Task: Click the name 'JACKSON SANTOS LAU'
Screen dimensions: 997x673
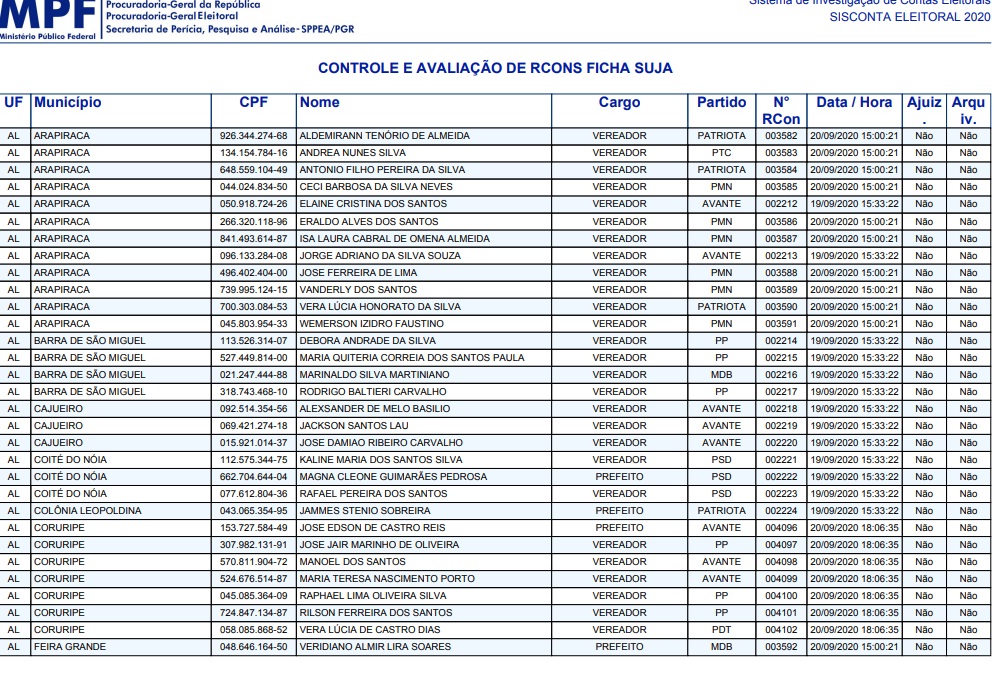Action: pyautogui.click(x=354, y=426)
